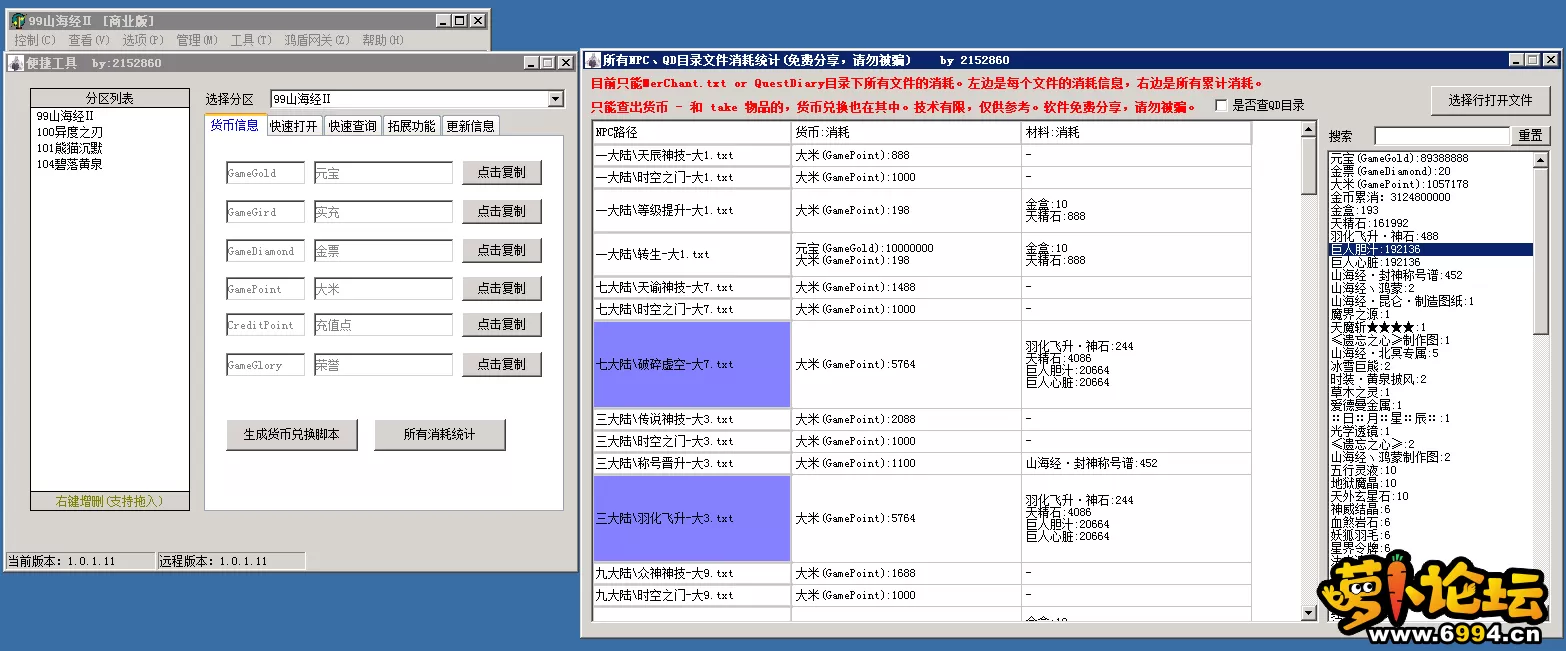The height and width of the screenshot is (651, 1566).
Task: Select 金币累消: 3124800000 entry
Action: [x=1430, y=197]
